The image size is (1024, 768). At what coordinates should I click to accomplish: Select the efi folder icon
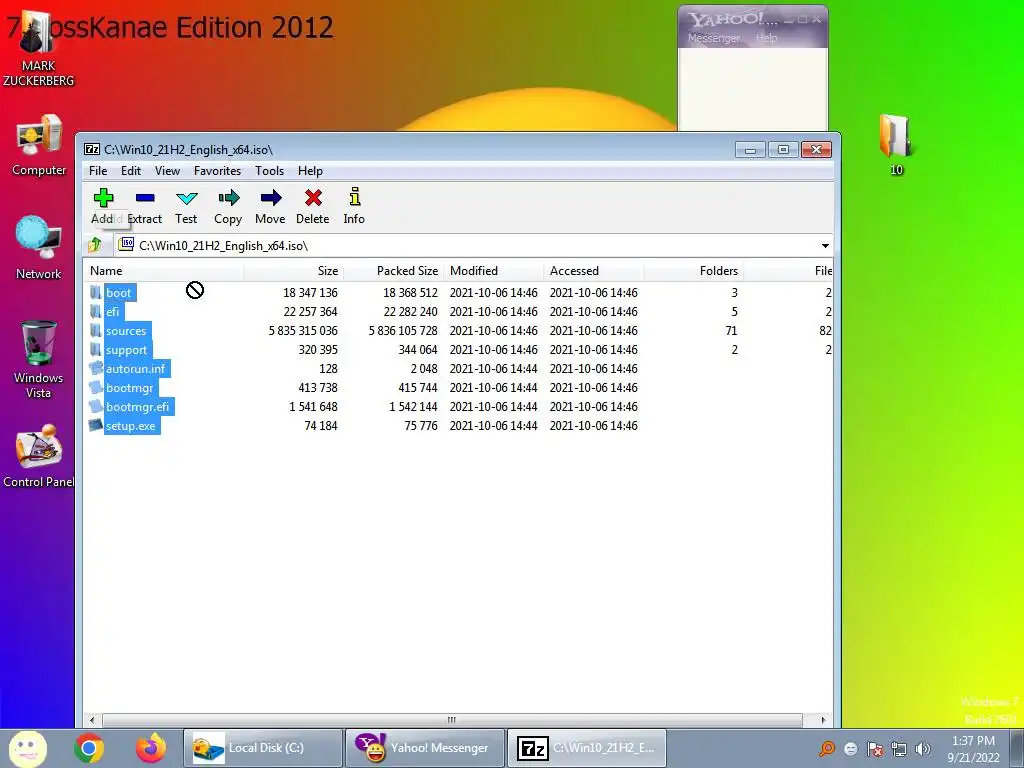(x=96, y=311)
